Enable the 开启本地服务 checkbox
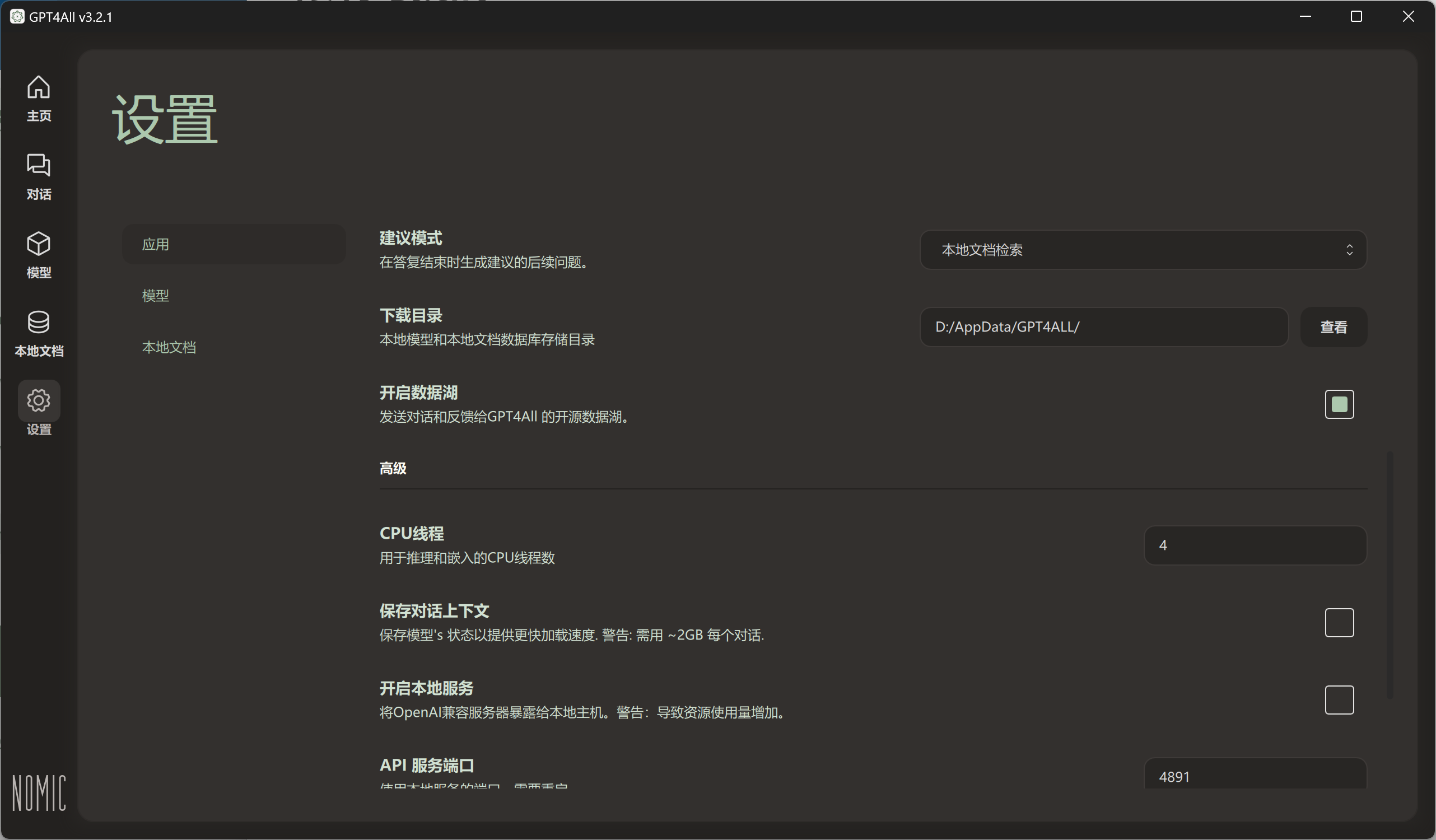The height and width of the screenshot is (840, 1436). pos(1339,701)
